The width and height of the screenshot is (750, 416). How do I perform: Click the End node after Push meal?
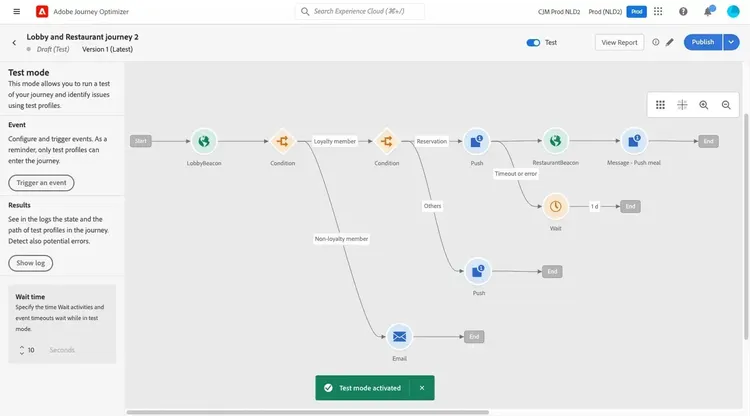[x=708, y=141]
